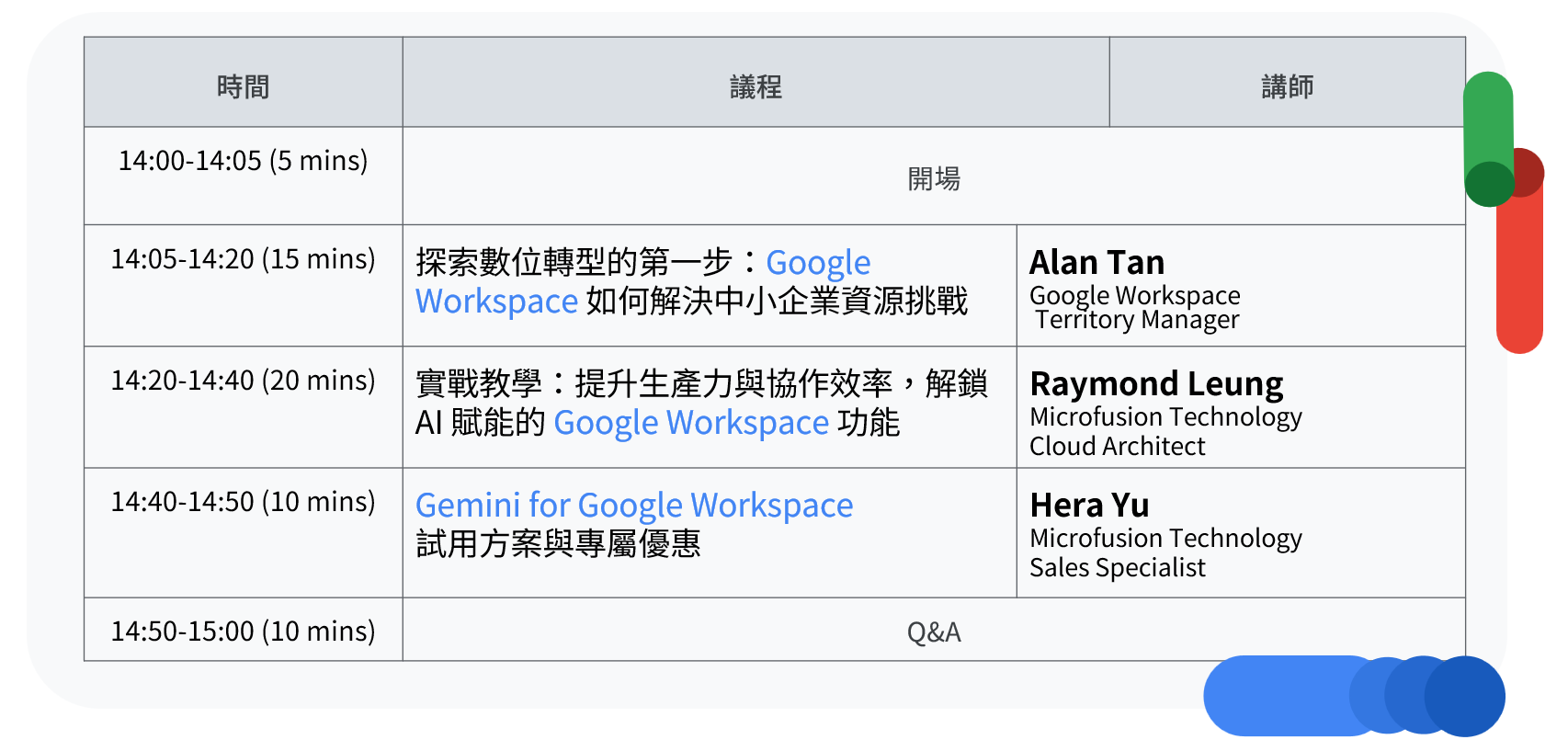Click the Q&A agenda row
The height and width of the screenshot is (751, 1568).
[933, 632]
